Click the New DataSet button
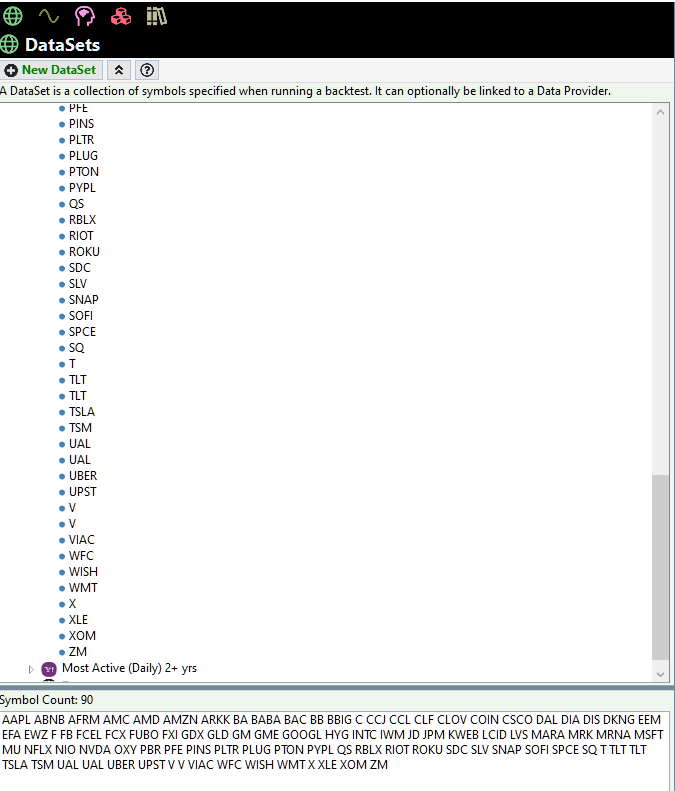The height and width of the screenshot is (791, 675). click(51, 70)
